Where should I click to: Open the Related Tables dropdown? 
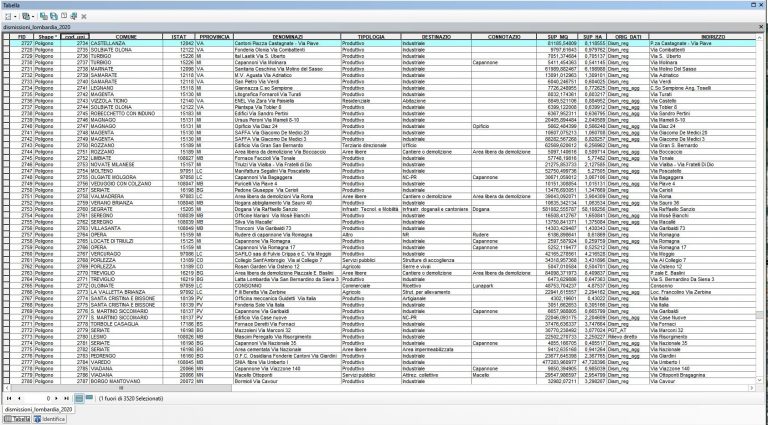point(28,16)
